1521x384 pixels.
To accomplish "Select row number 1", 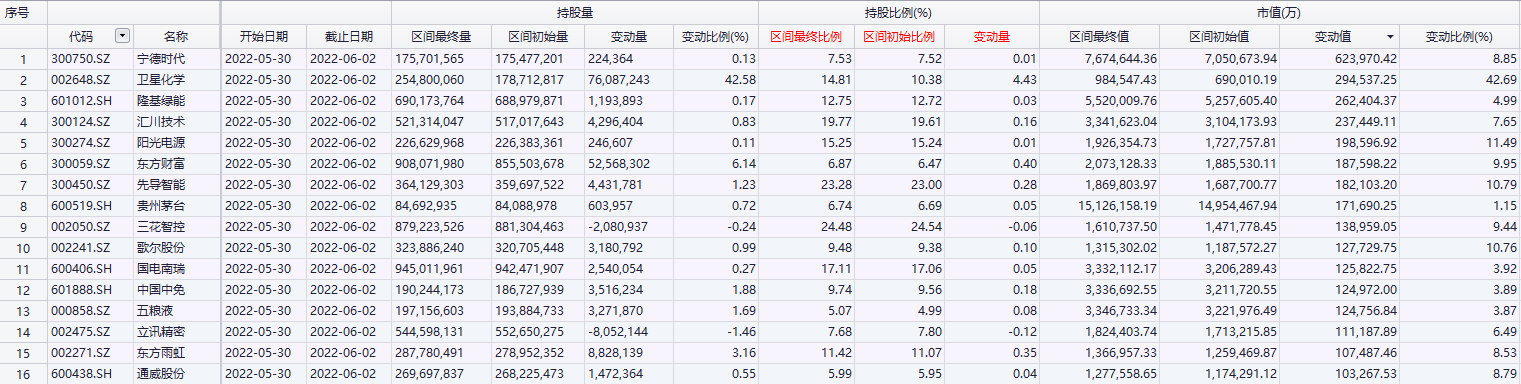I will coord(24,59).
